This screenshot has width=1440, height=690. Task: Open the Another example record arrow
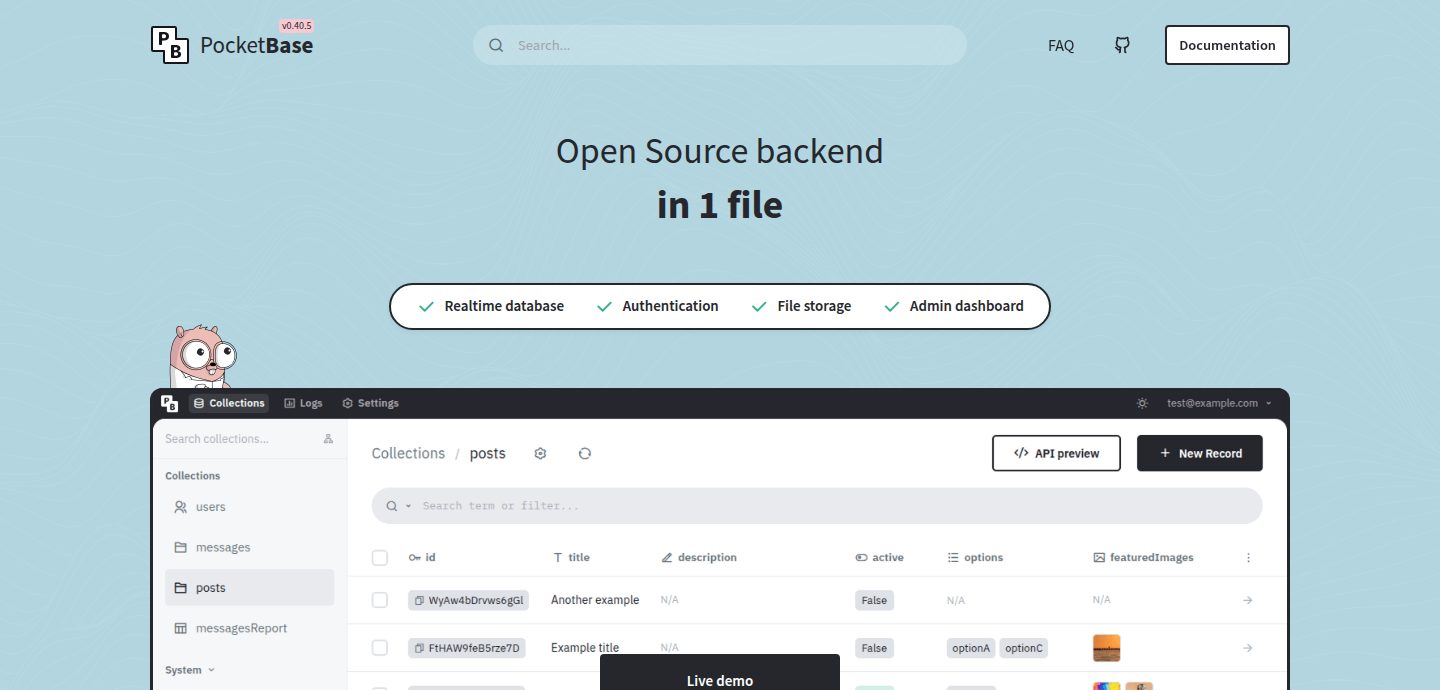pos(1247,600)
